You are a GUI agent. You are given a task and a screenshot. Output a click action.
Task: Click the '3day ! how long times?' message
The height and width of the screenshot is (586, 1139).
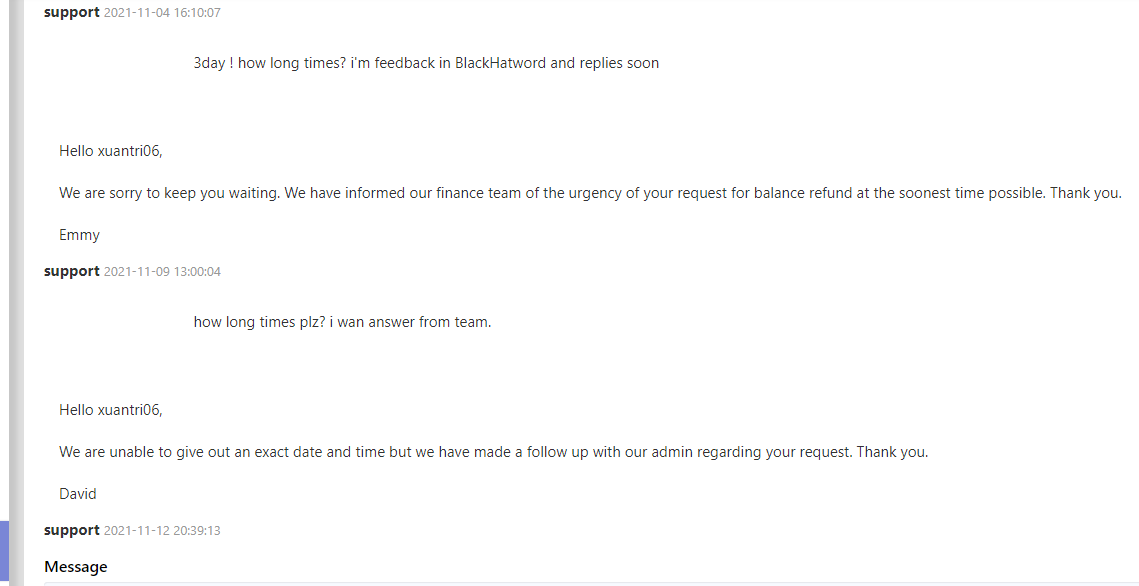pos(426,63)
